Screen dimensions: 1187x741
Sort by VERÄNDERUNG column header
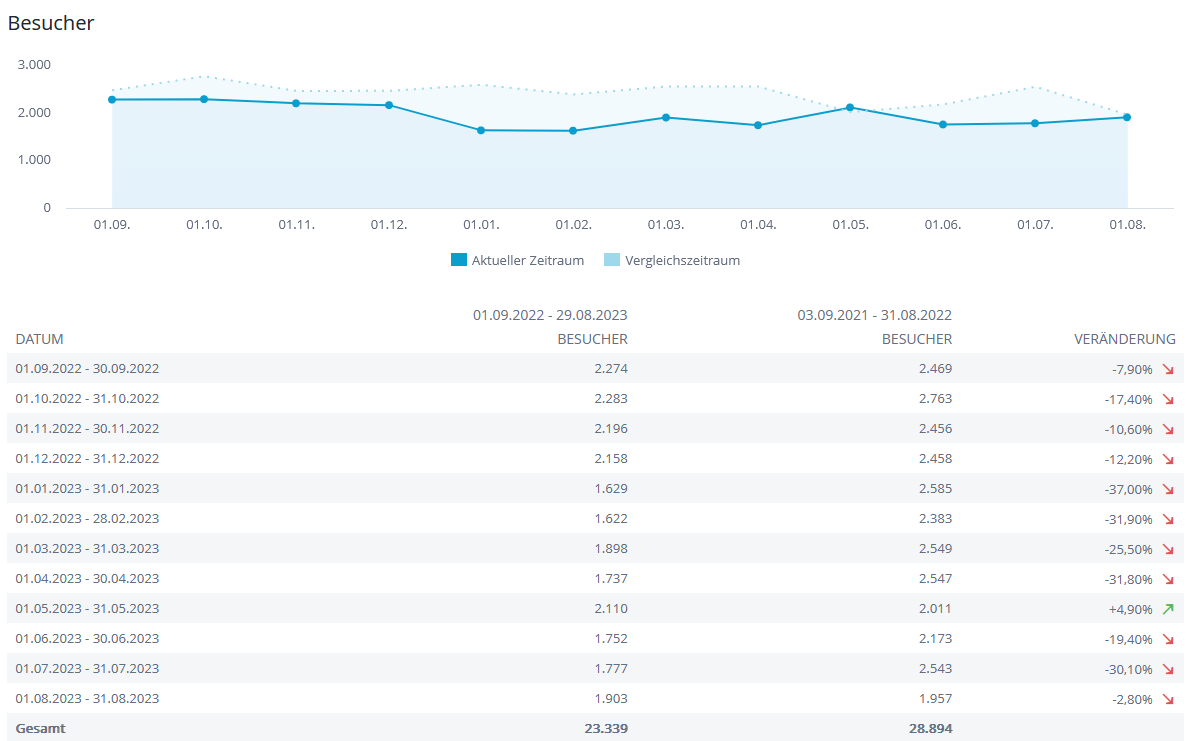(1124, 339)
